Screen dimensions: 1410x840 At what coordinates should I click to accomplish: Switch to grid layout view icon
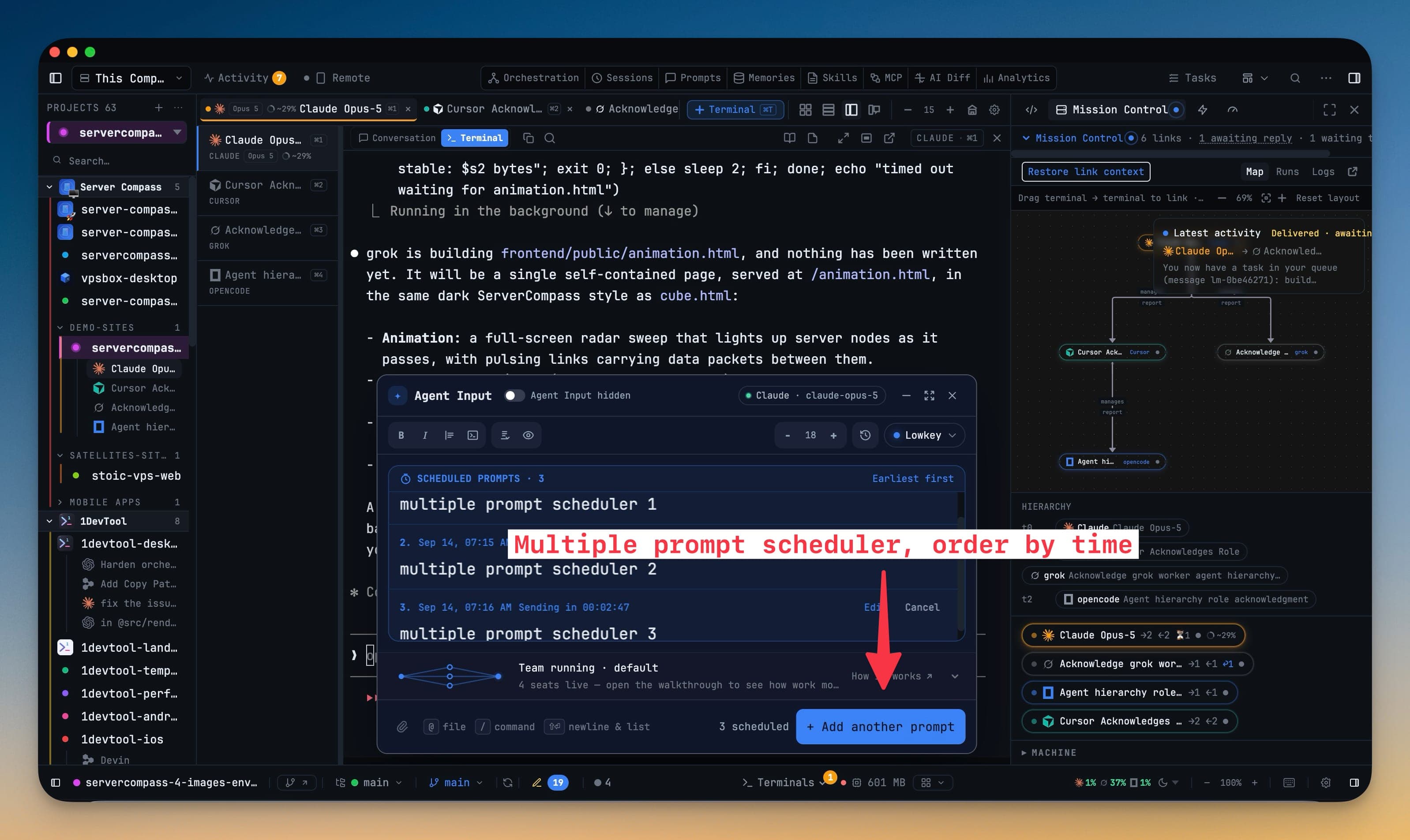coord(805,110)
